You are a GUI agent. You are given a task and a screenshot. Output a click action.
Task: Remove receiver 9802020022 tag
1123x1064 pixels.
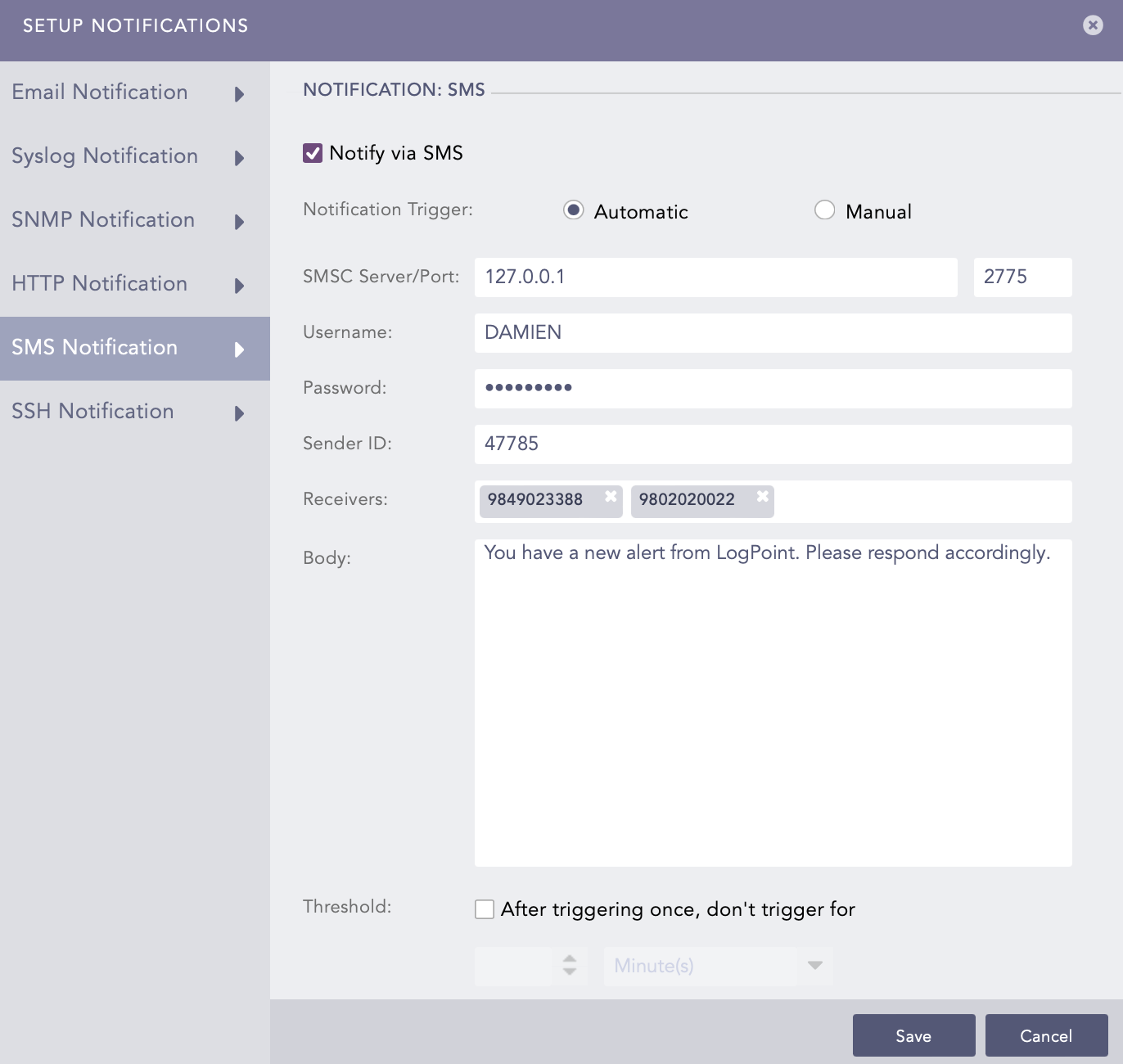[x=762, y=497]
